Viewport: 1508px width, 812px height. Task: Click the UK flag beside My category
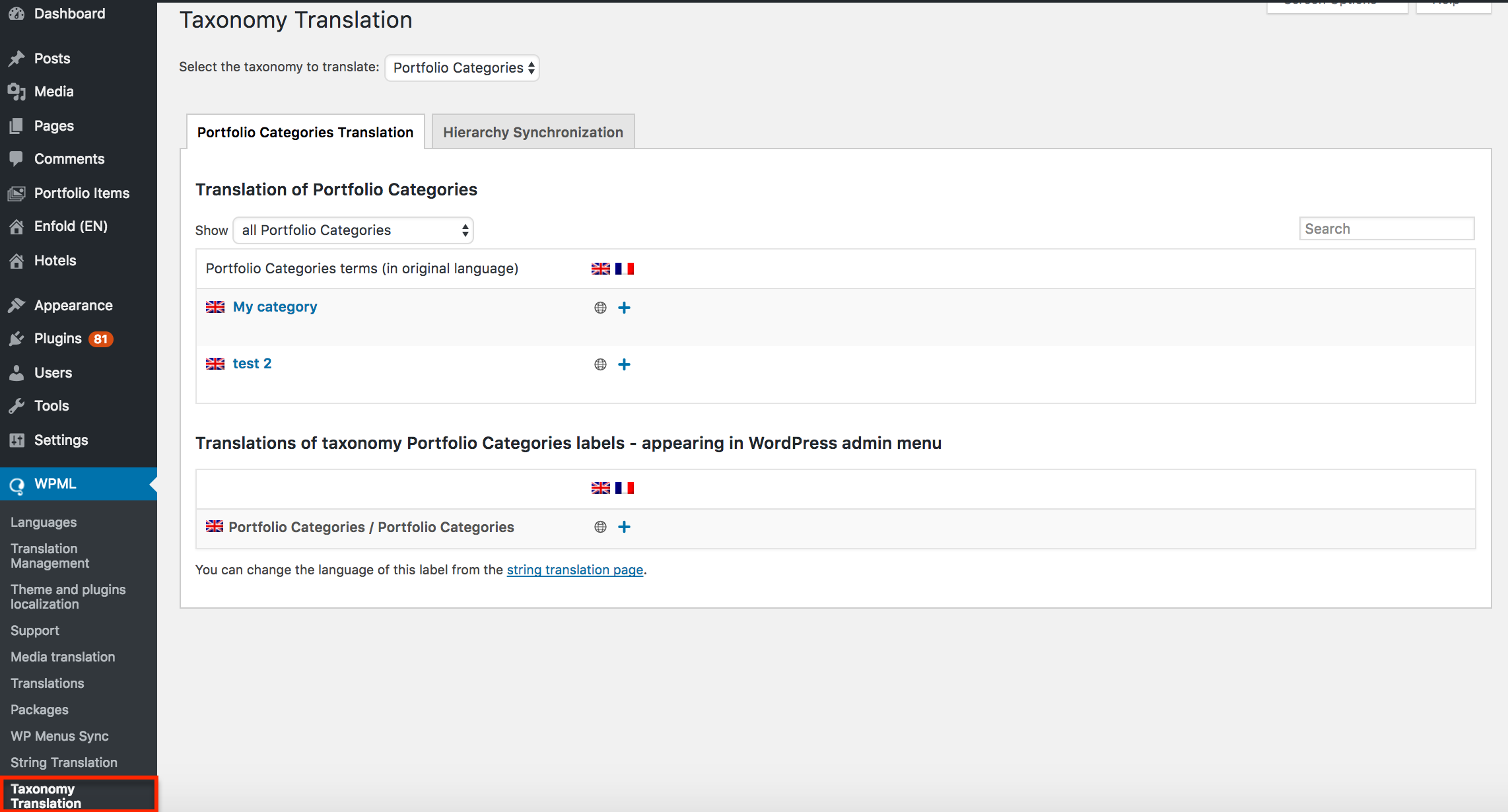coord(215,307)
